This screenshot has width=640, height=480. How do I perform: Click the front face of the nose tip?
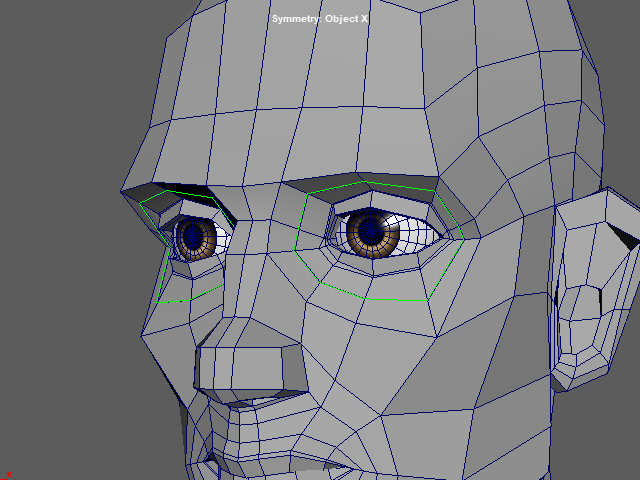point(240,368)
